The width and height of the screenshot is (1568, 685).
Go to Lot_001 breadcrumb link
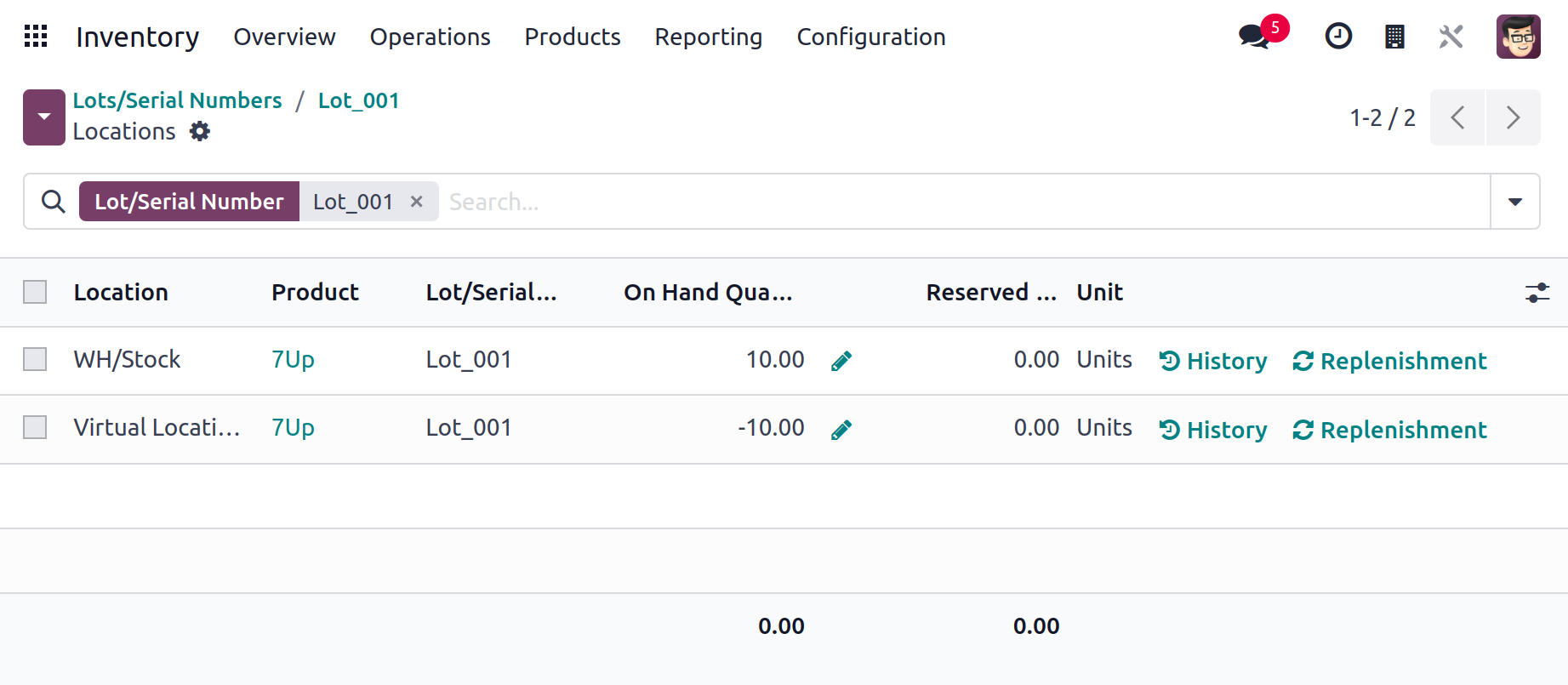point(358,100)
